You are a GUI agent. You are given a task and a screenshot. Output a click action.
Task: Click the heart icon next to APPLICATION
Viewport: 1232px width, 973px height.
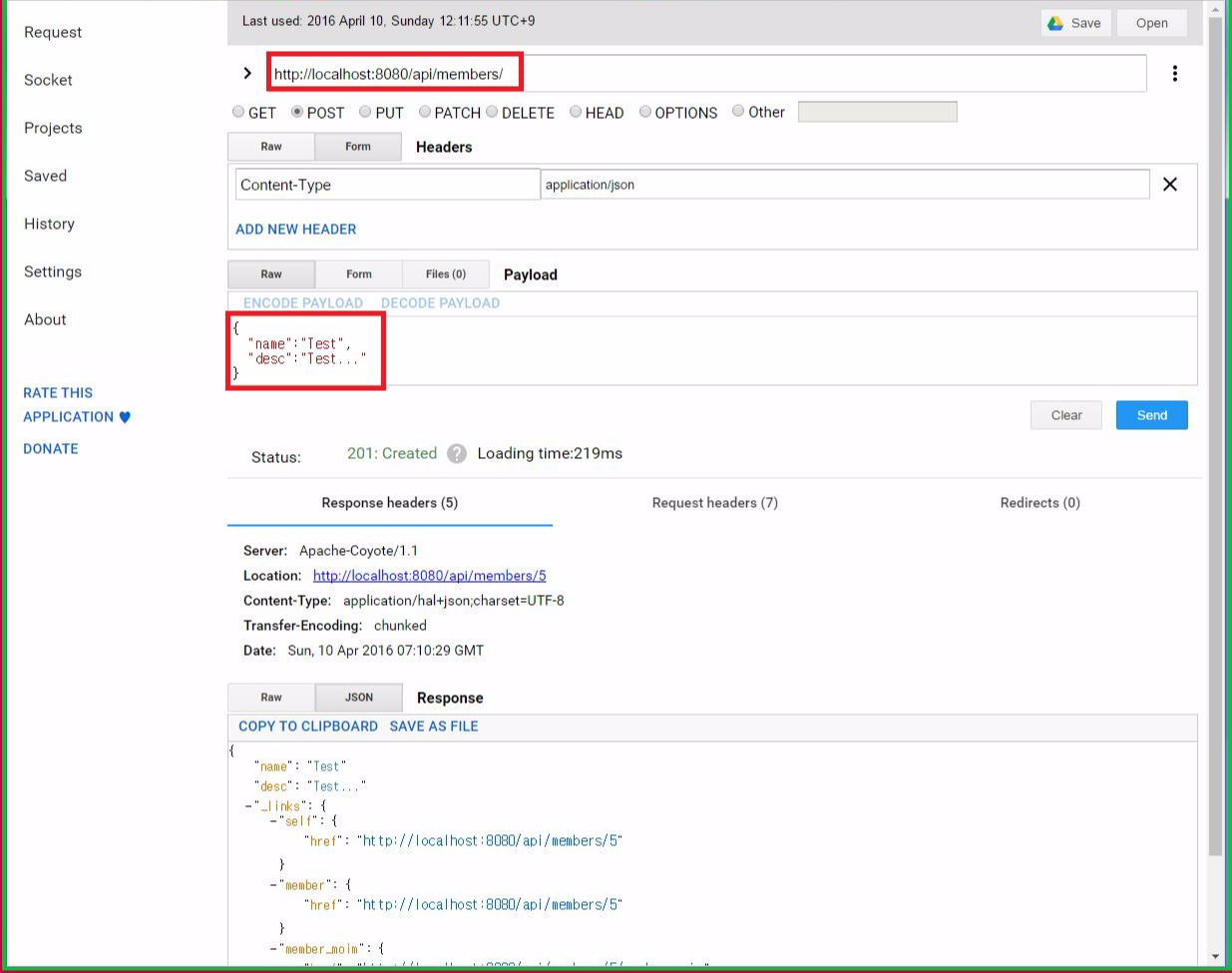[125, 417]
